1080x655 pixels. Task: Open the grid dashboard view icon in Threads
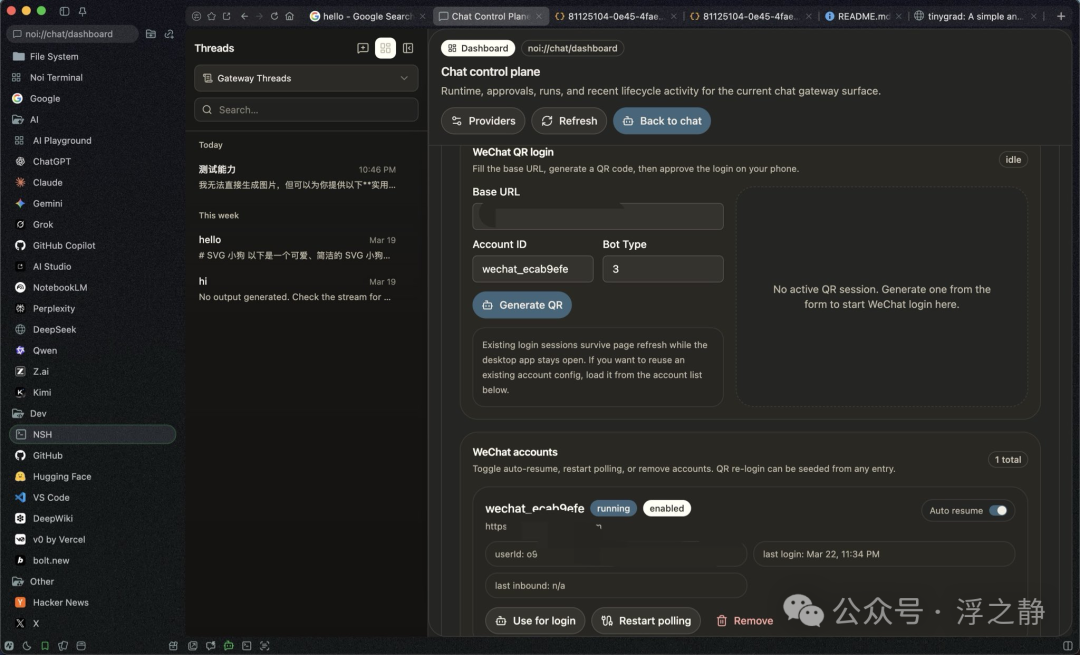pos(385,48)
